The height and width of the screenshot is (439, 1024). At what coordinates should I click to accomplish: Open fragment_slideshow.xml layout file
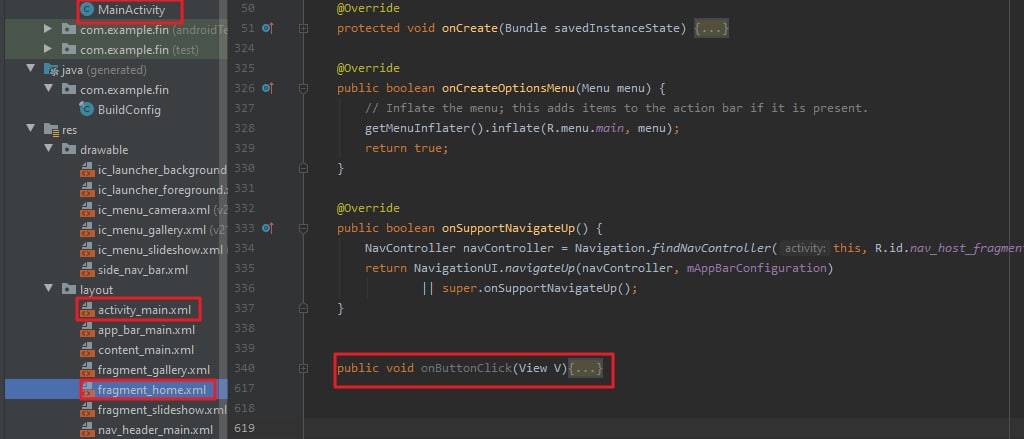pyautogui.click(x=162, y=410)
